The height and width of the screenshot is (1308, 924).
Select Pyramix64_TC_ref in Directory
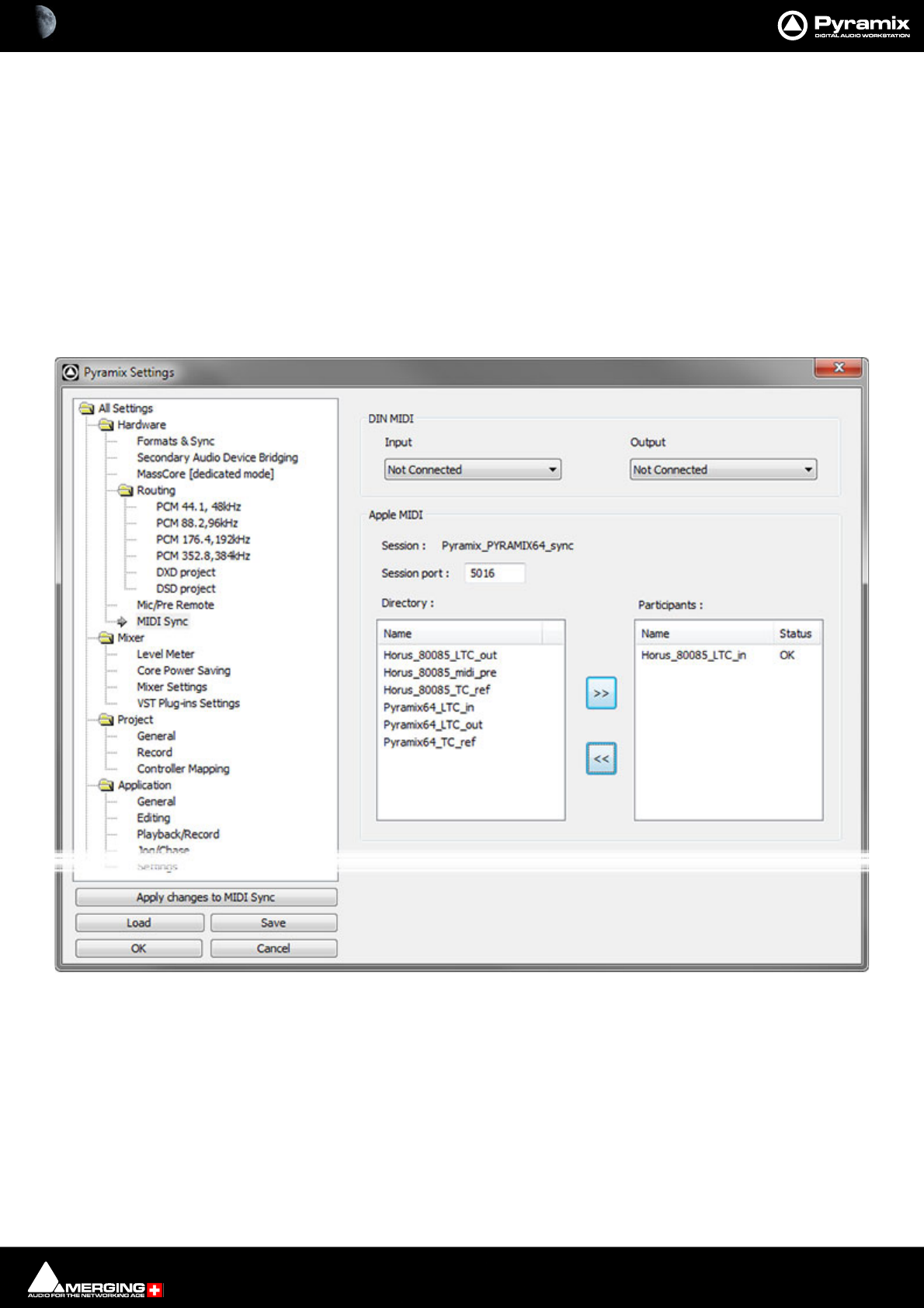(x=429, y=743)
